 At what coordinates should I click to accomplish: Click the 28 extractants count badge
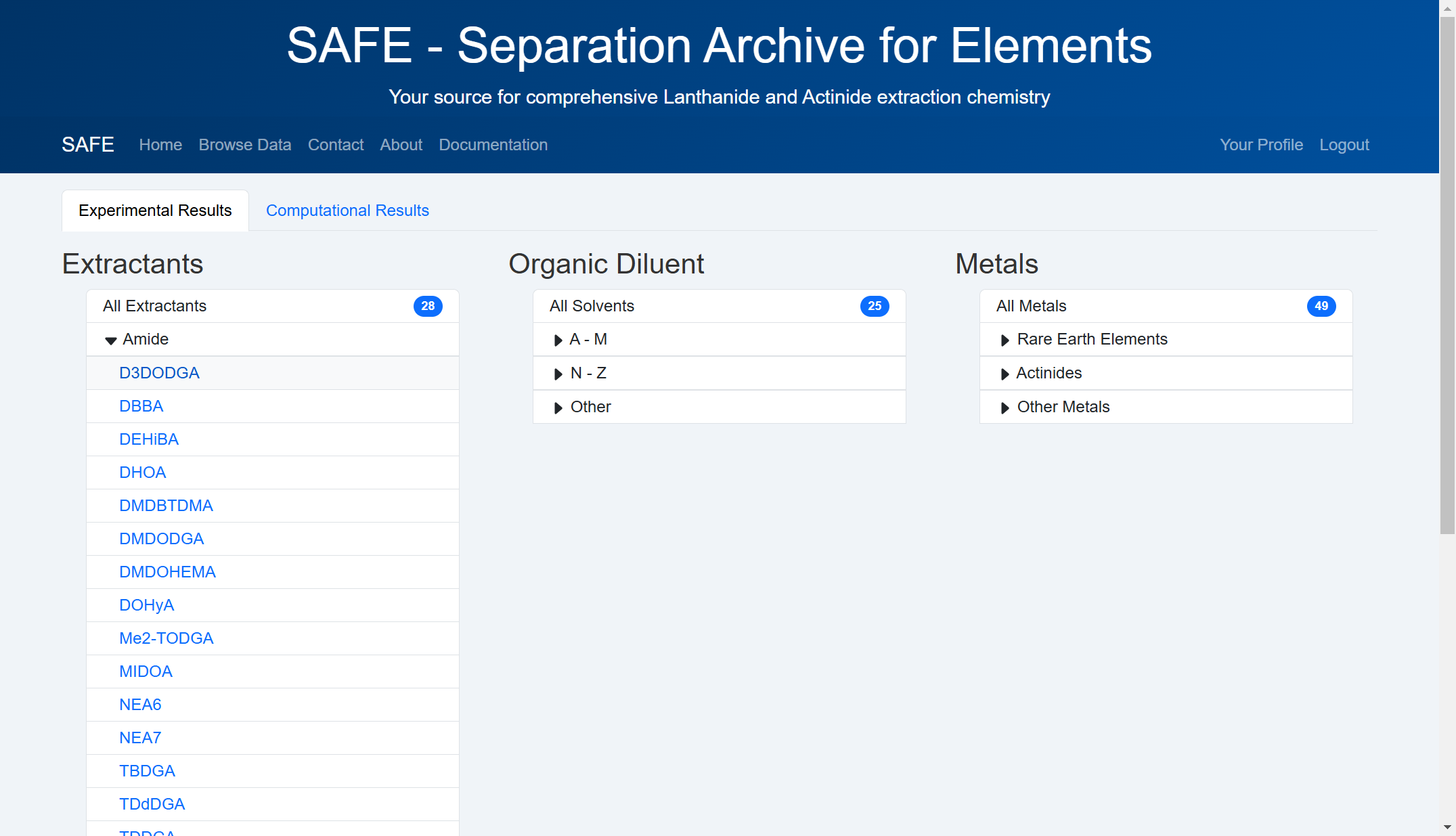point(428,306)
